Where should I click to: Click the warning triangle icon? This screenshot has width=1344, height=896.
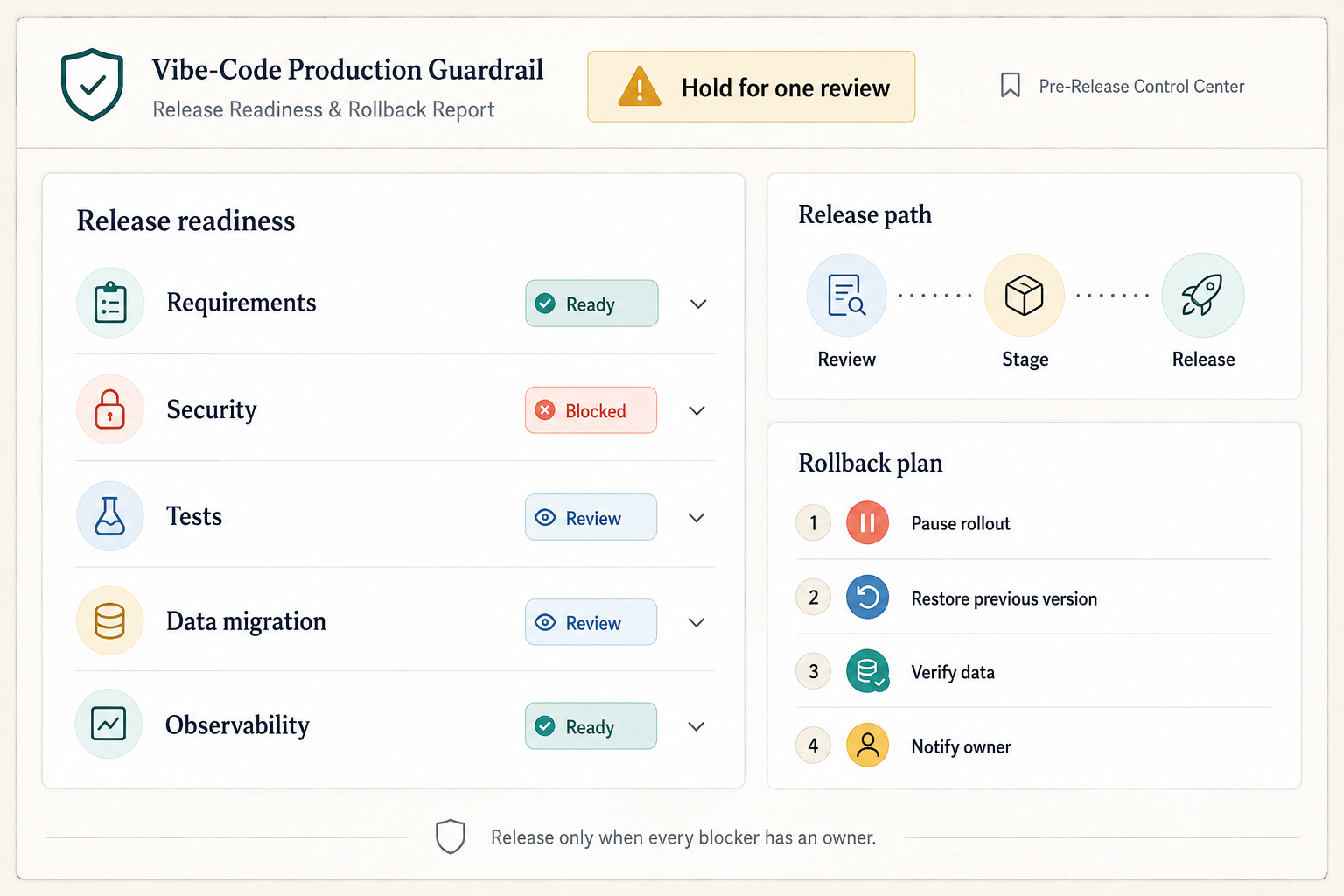pyautogui.click(x=640, y=87)
